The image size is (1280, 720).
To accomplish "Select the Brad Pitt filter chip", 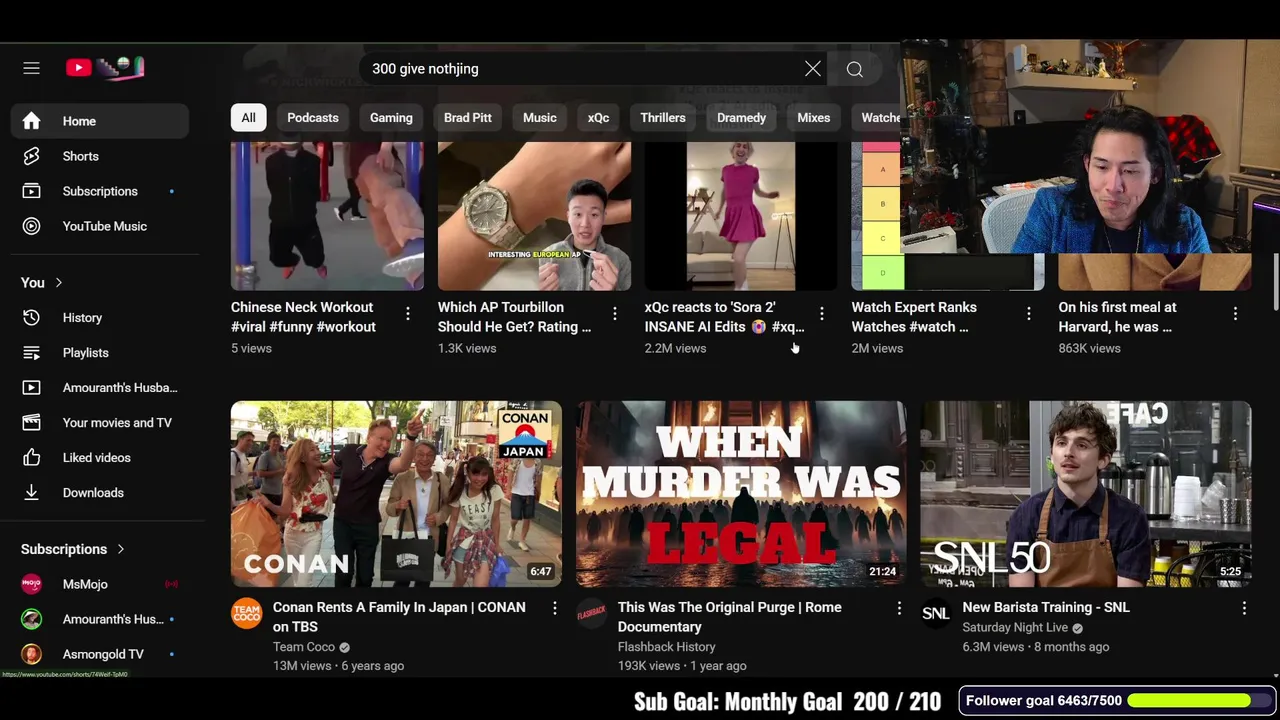I will (x=468, y=118).
